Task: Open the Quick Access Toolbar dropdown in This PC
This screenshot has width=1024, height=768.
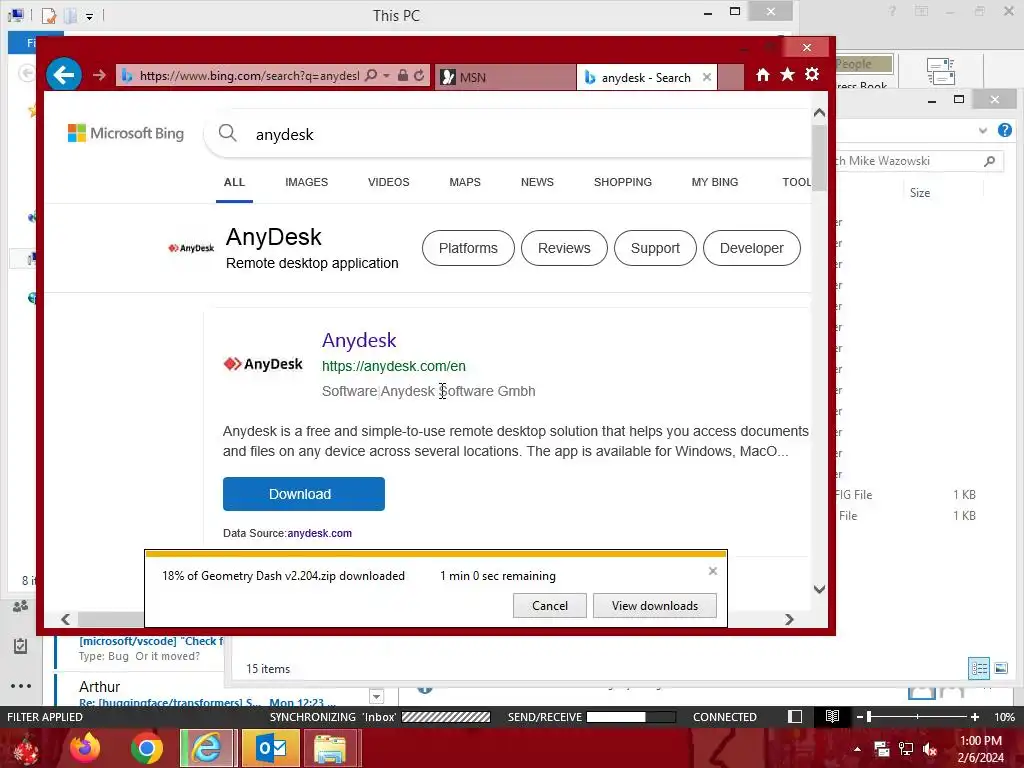Action: pos(89,16)
